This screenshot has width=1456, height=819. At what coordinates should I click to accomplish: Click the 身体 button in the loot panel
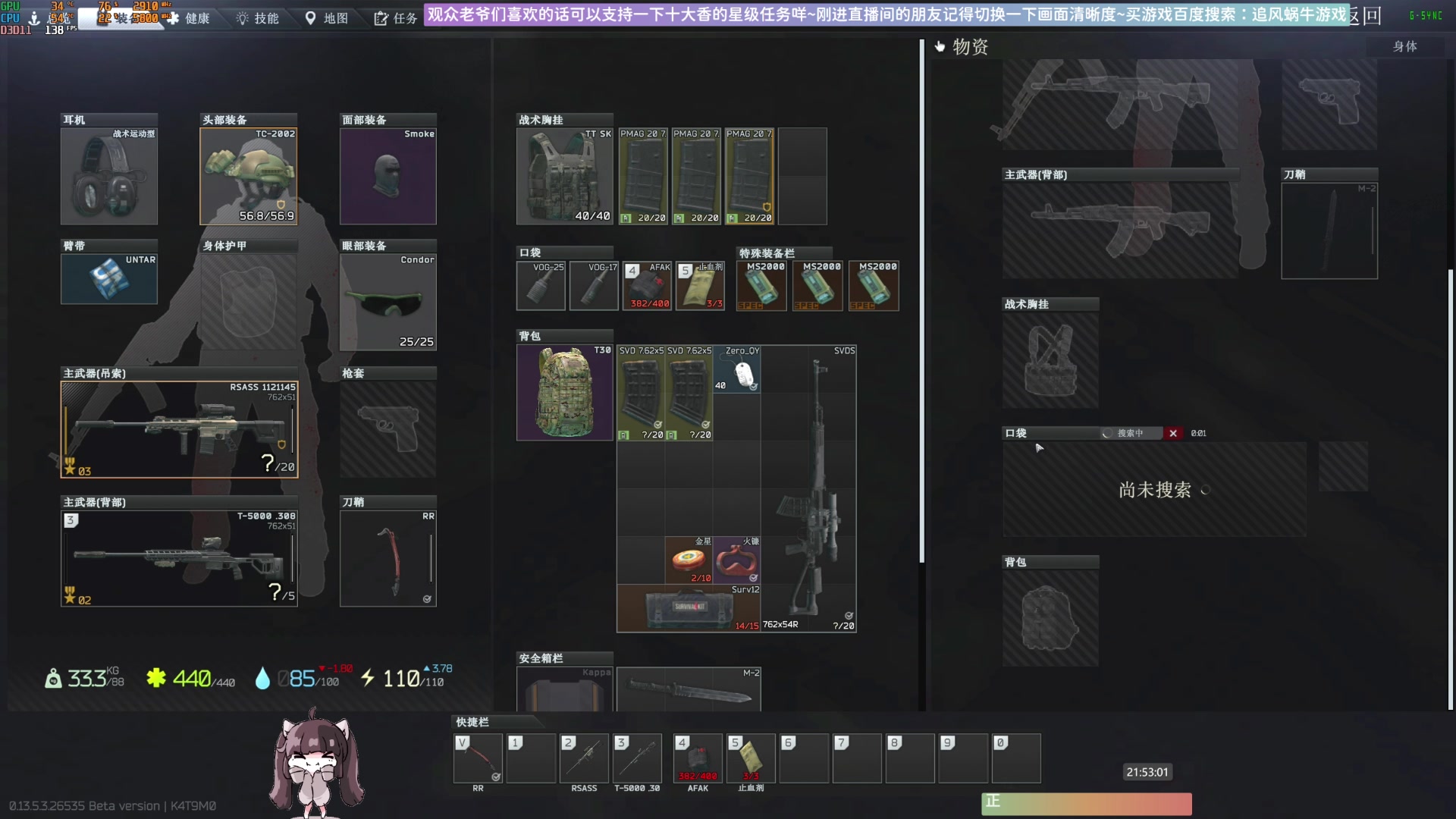pos(1404,46)
